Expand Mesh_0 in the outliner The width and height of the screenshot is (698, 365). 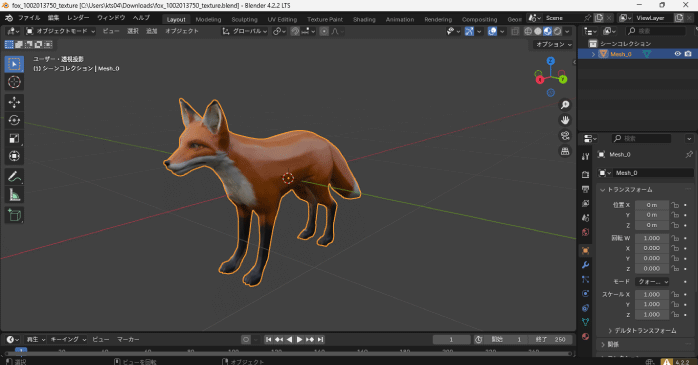[x=593, y=54]
